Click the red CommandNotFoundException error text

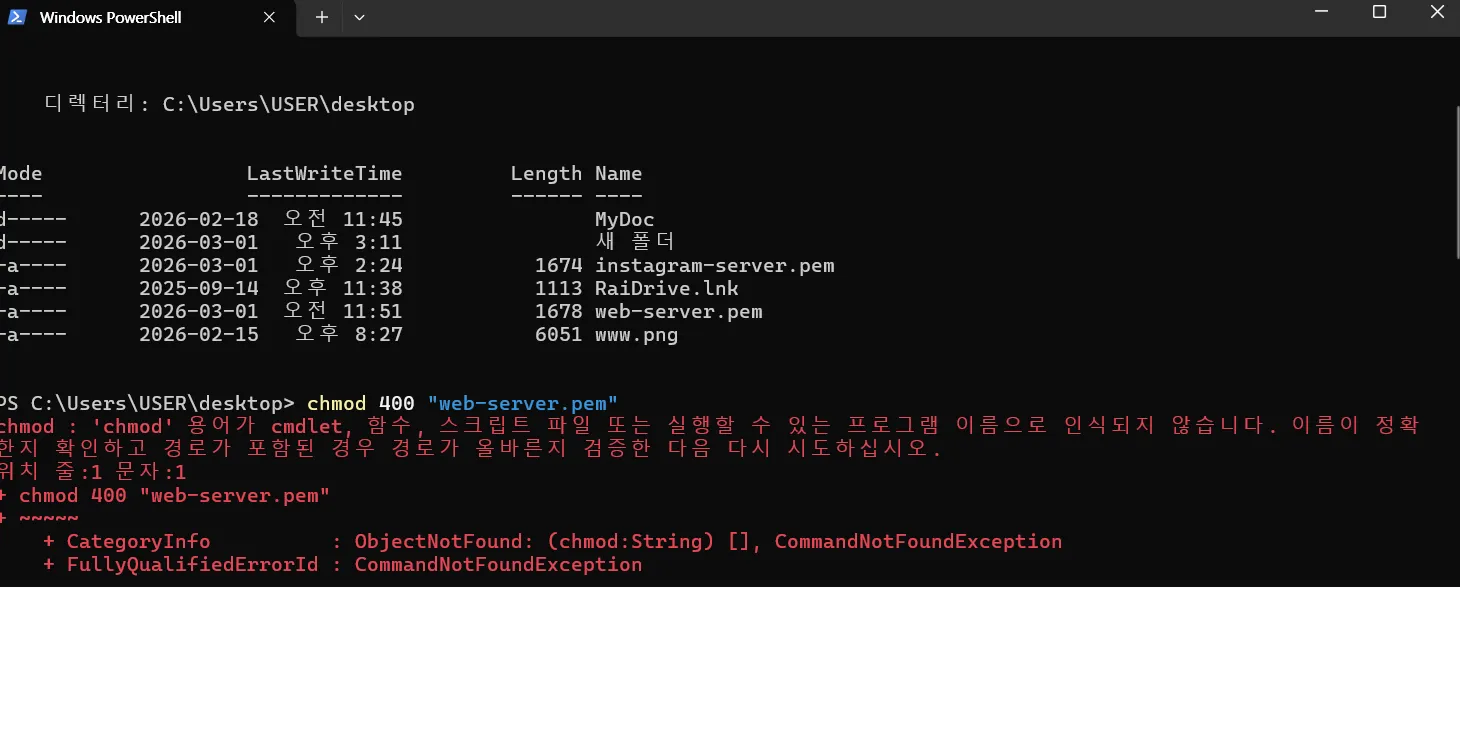coord(917,541)
